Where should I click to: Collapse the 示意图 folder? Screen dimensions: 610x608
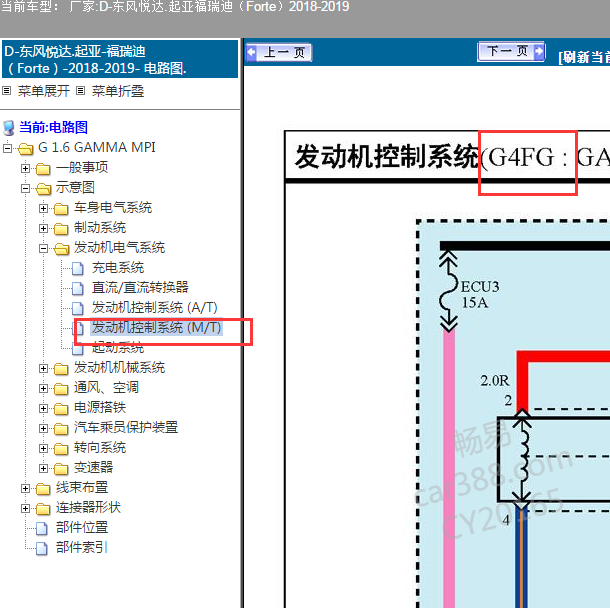pos(25,188)
